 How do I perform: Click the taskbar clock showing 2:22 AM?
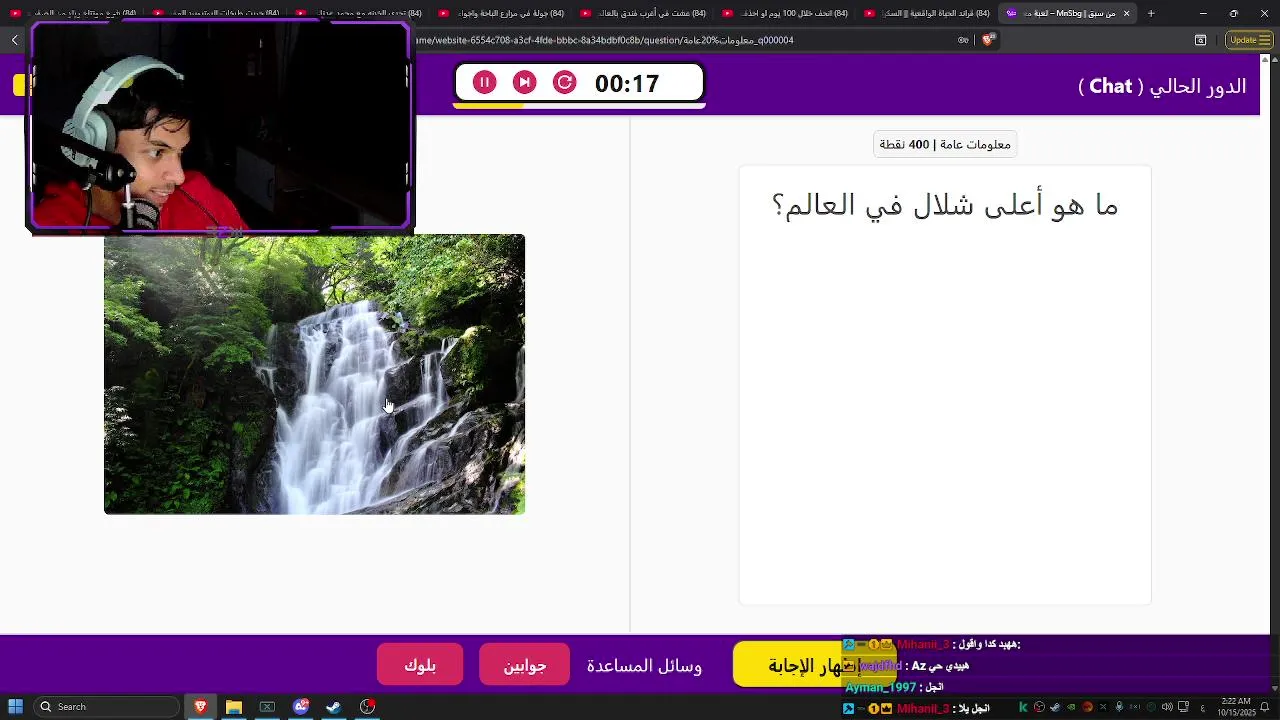point(1236,707)
